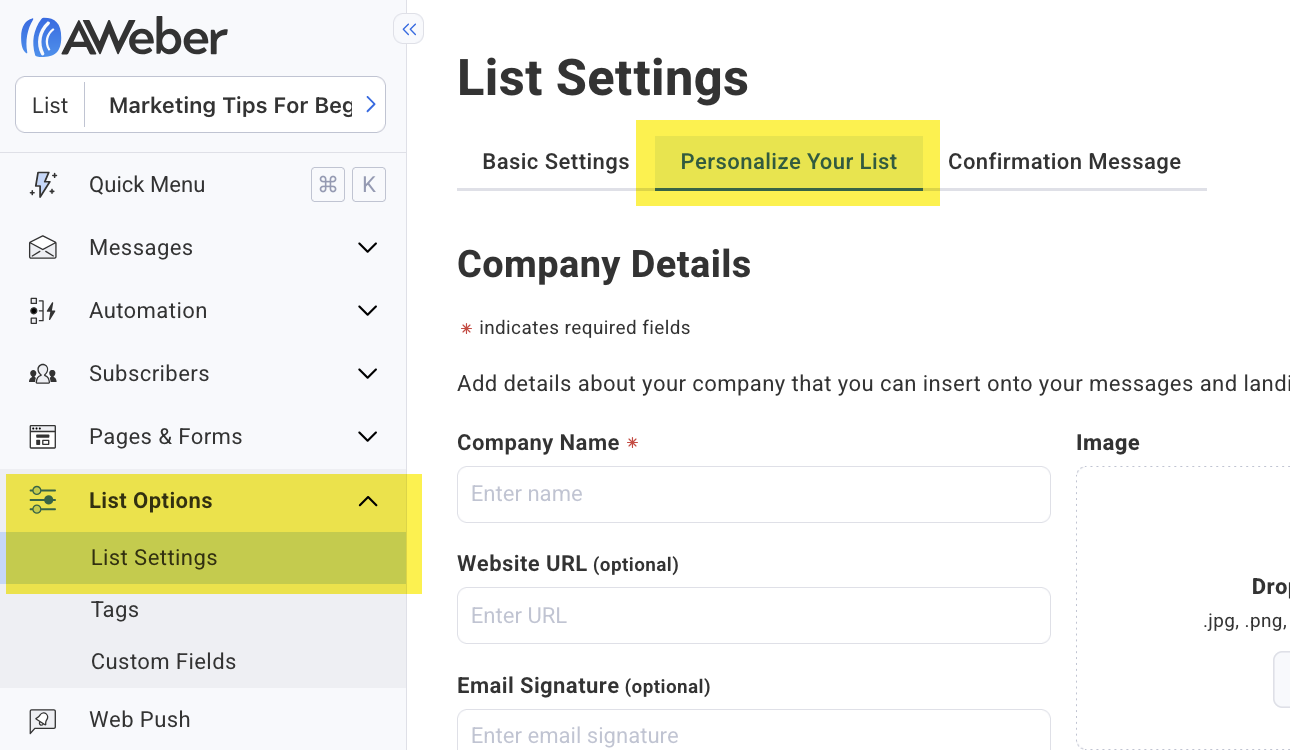The image size is (1290, 750).
Task: Select the Pages & Forms icon
Action: [43, 436]
